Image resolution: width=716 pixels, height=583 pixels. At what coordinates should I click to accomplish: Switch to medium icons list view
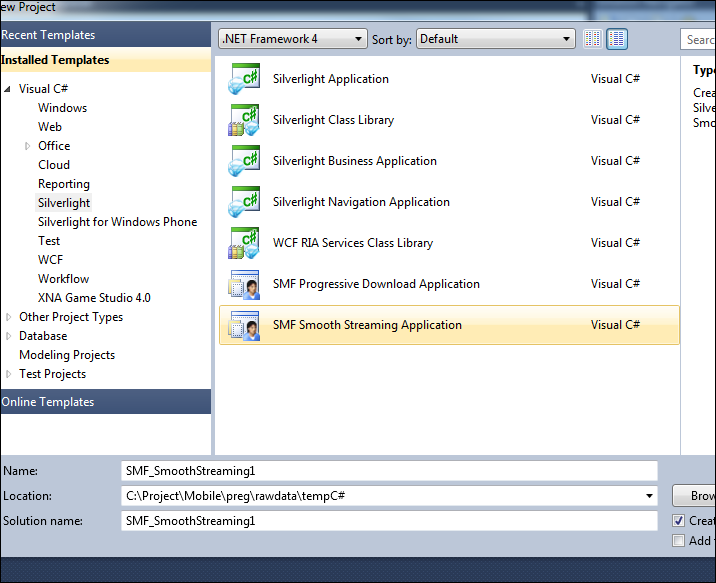coord(617,39)
